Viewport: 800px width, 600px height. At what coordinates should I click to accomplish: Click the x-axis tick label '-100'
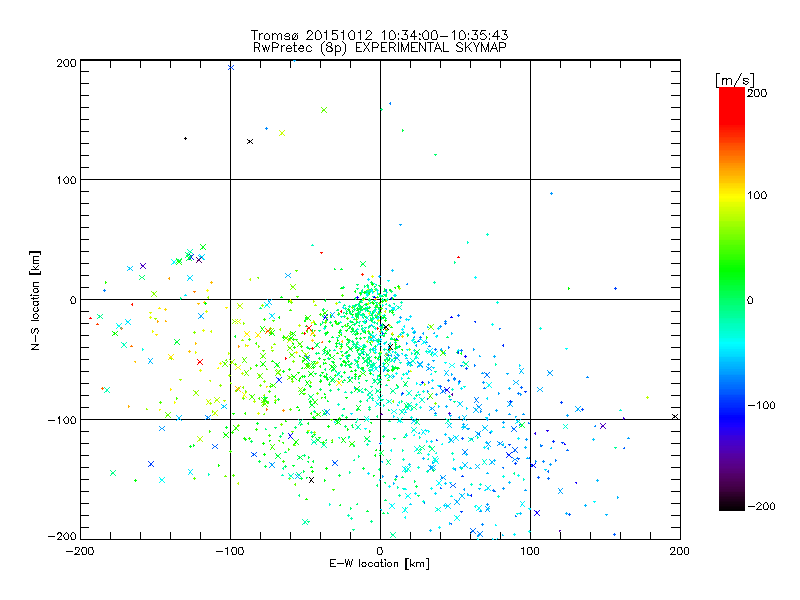point(230,551)
